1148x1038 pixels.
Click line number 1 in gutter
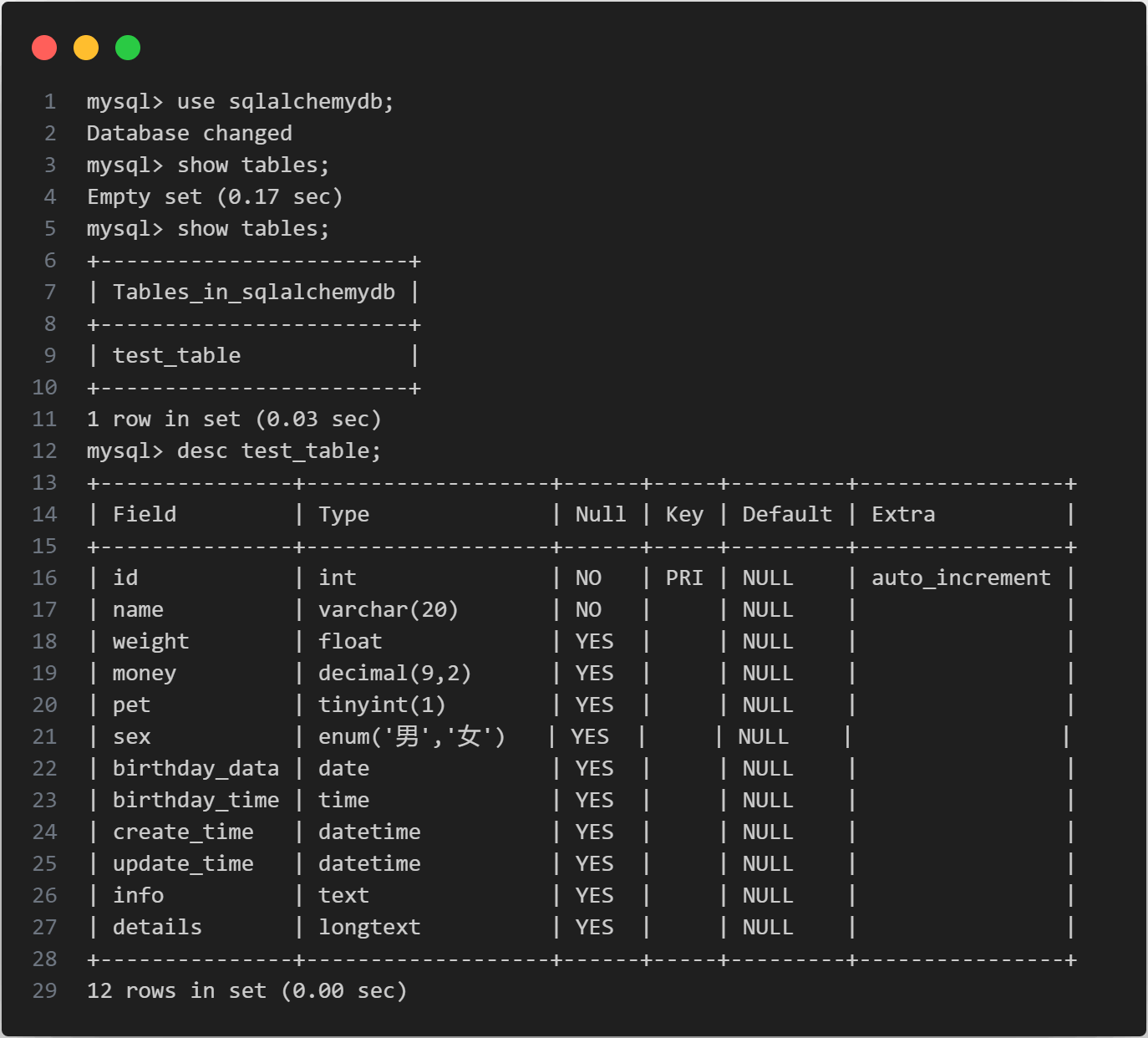click(50, 102)
